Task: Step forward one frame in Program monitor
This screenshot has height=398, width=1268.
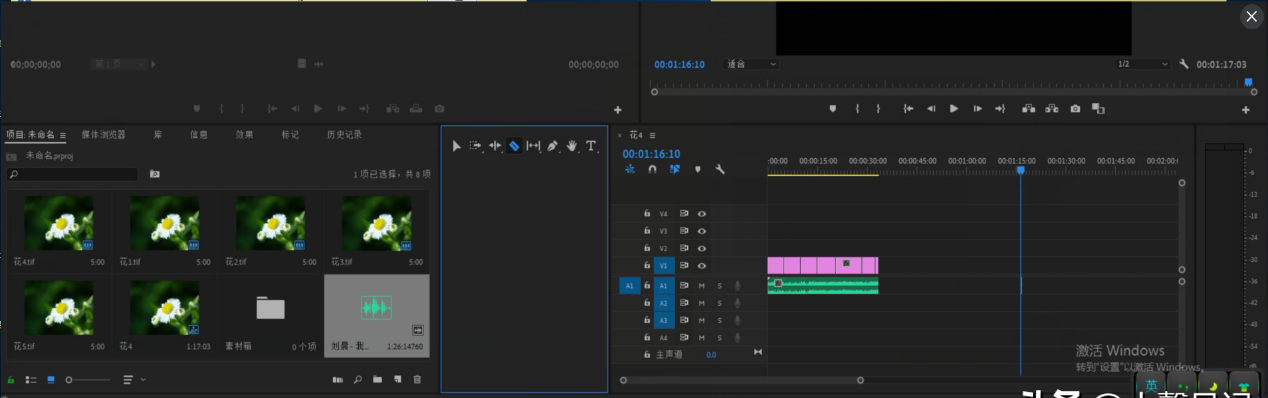Action: [977, 108]
